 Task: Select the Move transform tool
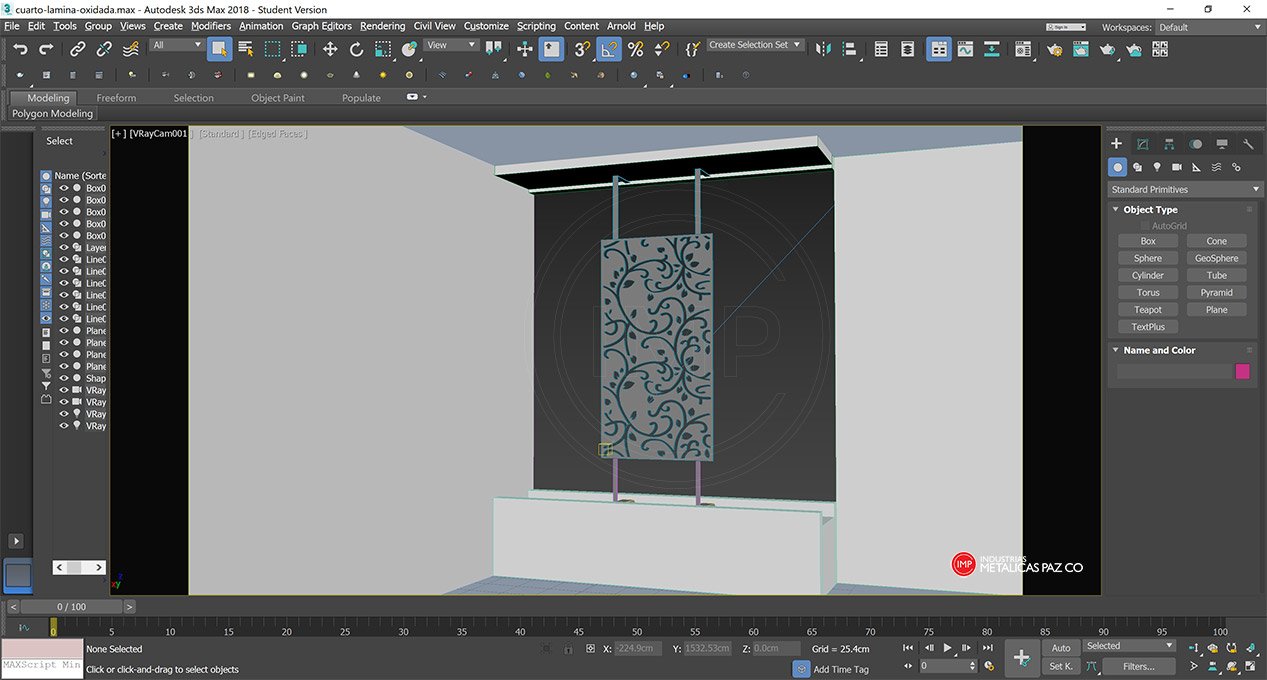tap(330, 49)
